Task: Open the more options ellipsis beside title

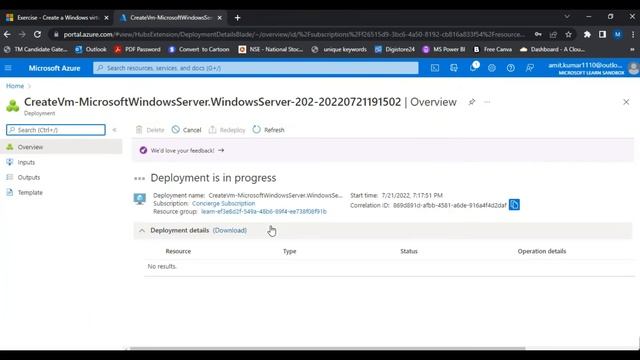Action: coord(487,102)
